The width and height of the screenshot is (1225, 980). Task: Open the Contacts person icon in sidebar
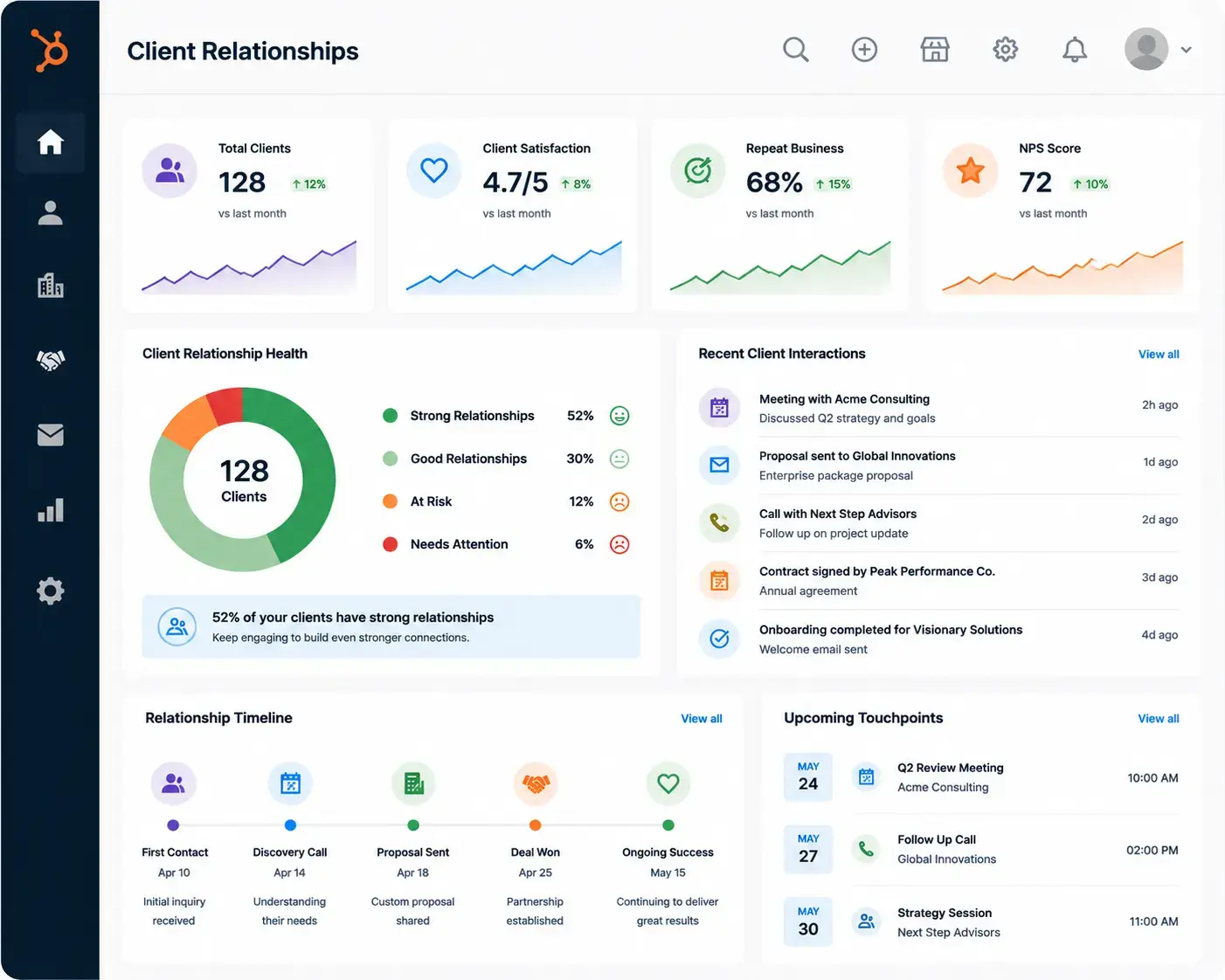coord(51,213)
